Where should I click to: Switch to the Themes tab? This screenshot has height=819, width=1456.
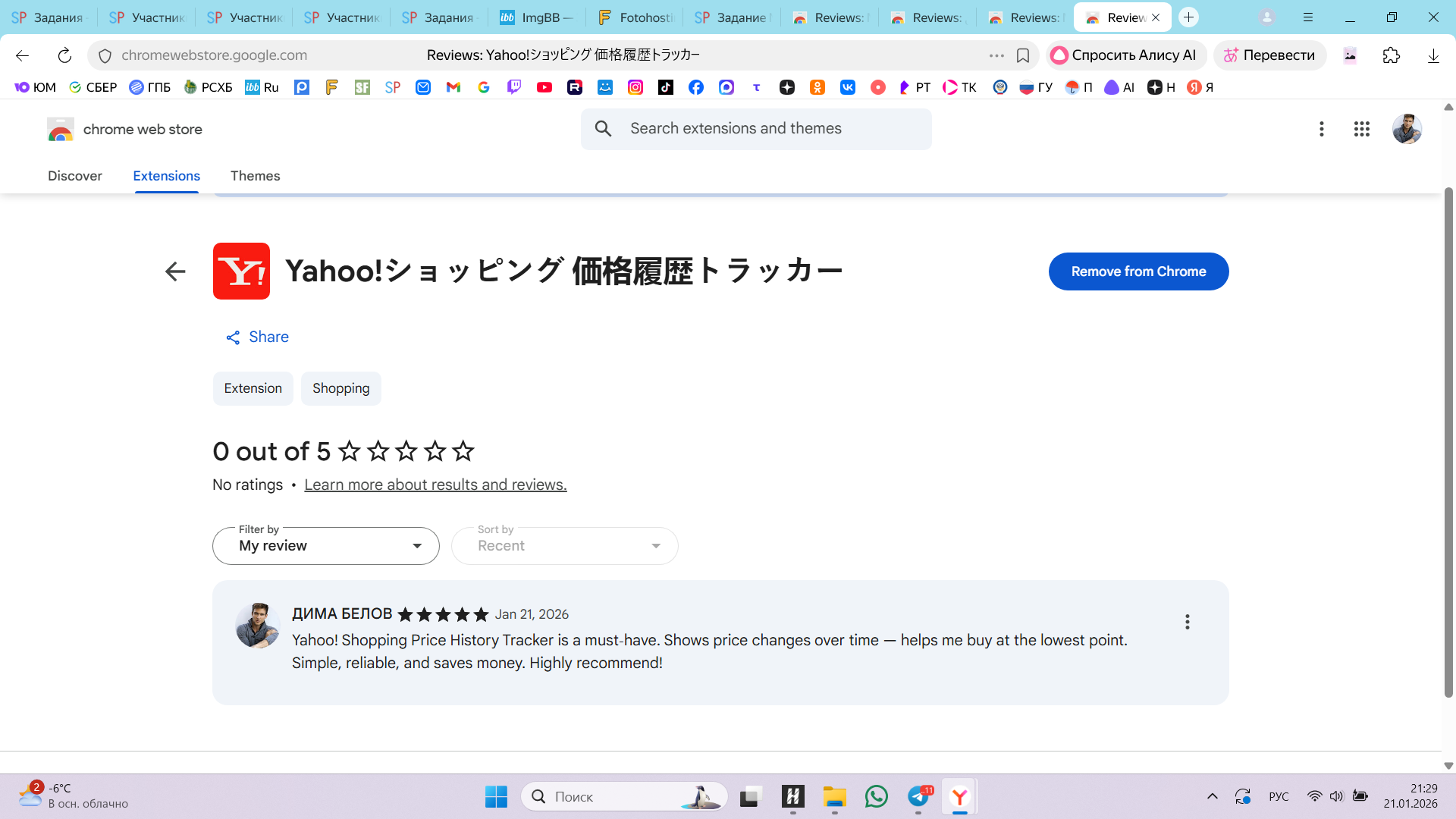click(x=255, y=176)
